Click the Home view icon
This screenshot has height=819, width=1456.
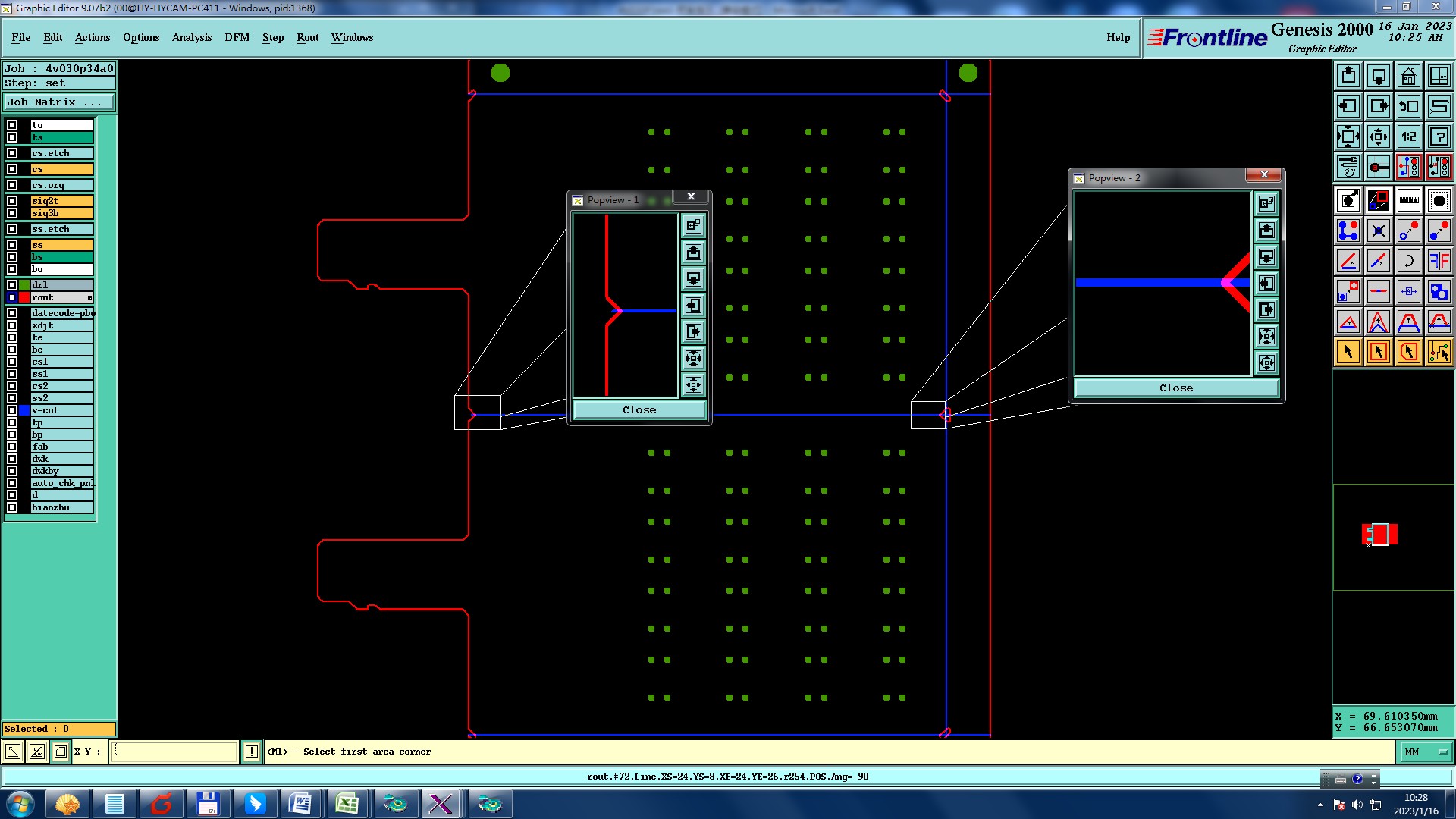[x=1409, y=76]
